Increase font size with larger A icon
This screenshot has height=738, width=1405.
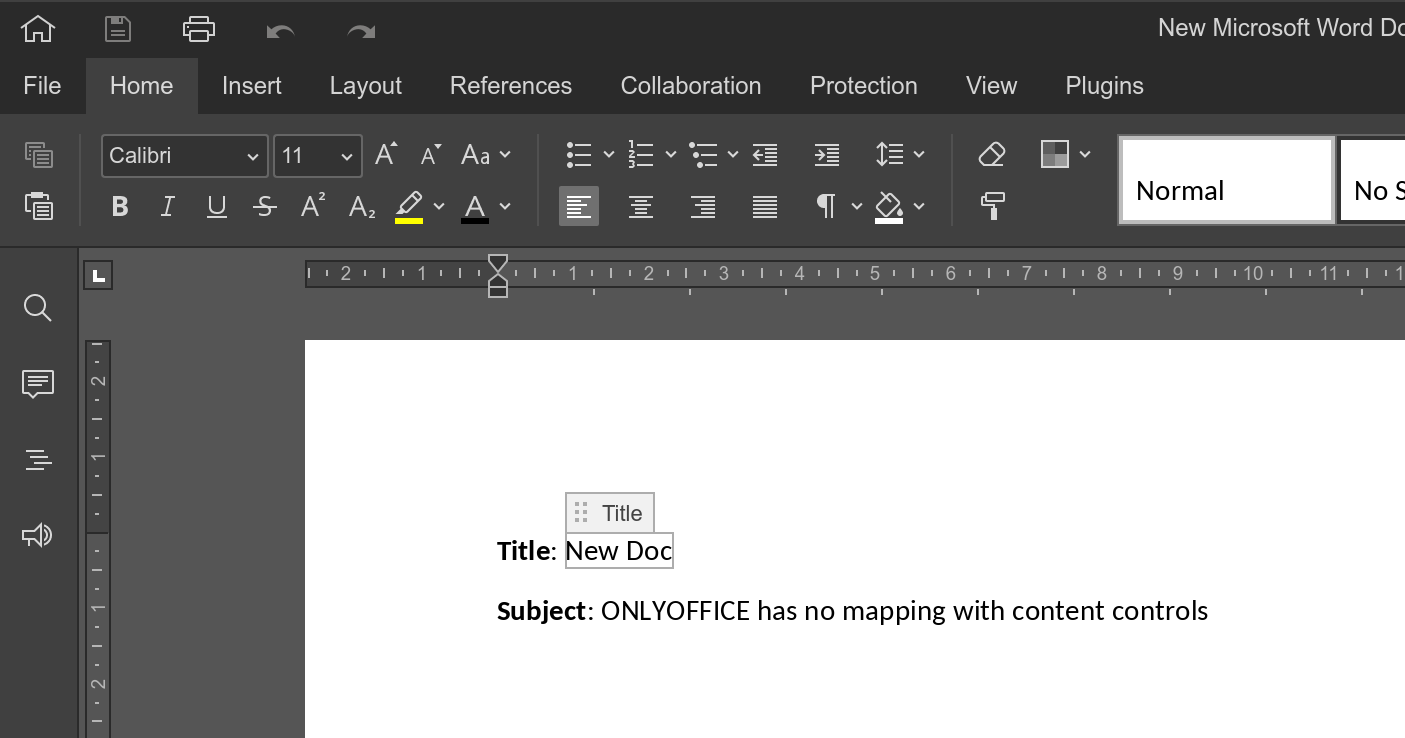click(386, 155)
